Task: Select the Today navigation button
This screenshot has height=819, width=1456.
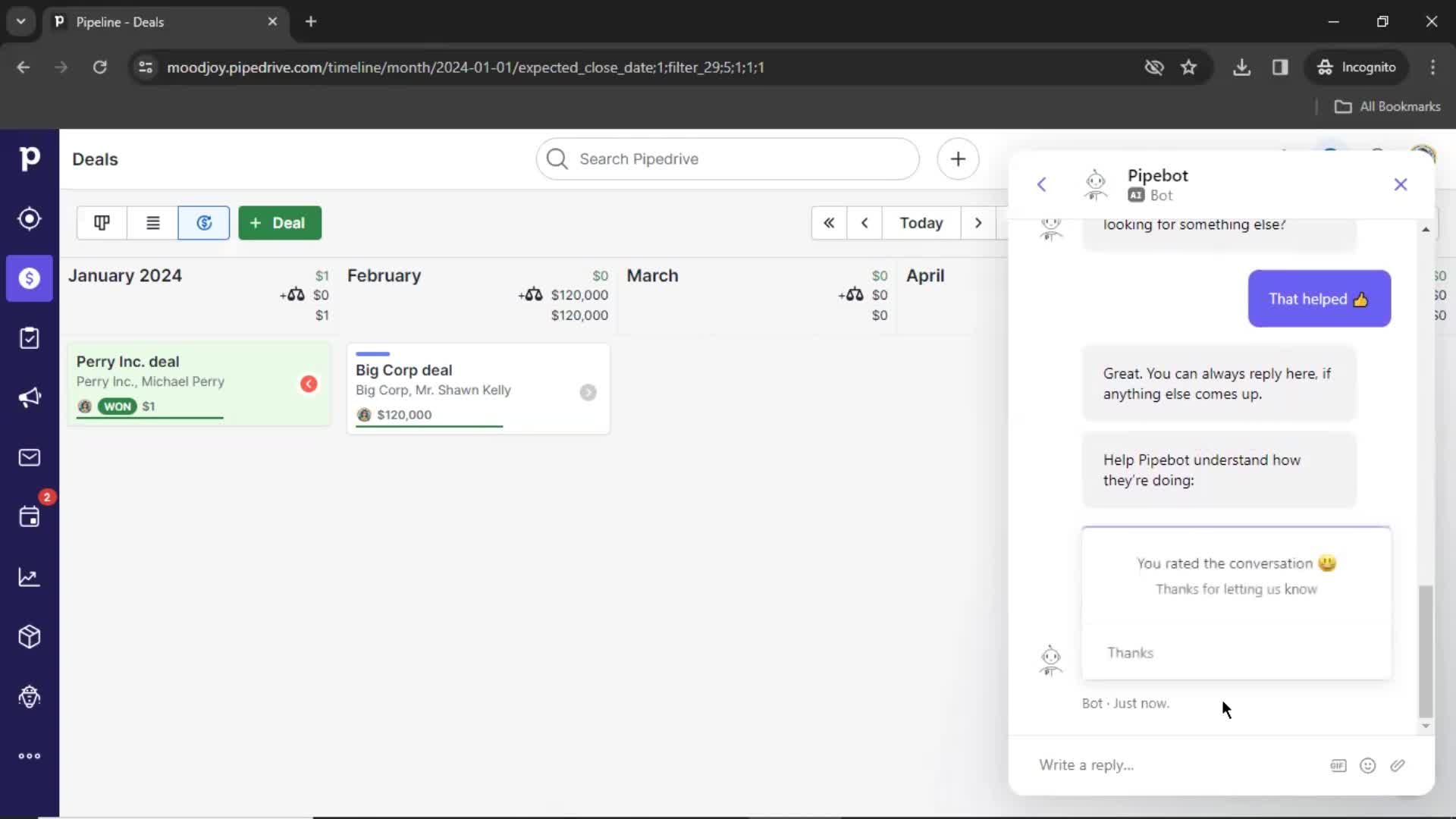Action: (x=921, y=222)
